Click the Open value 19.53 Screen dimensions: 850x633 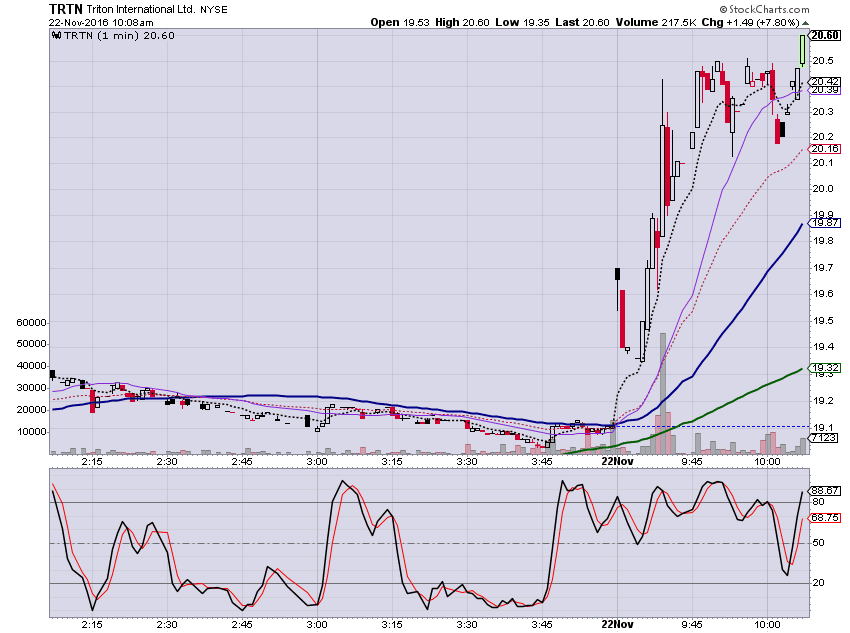416,23
